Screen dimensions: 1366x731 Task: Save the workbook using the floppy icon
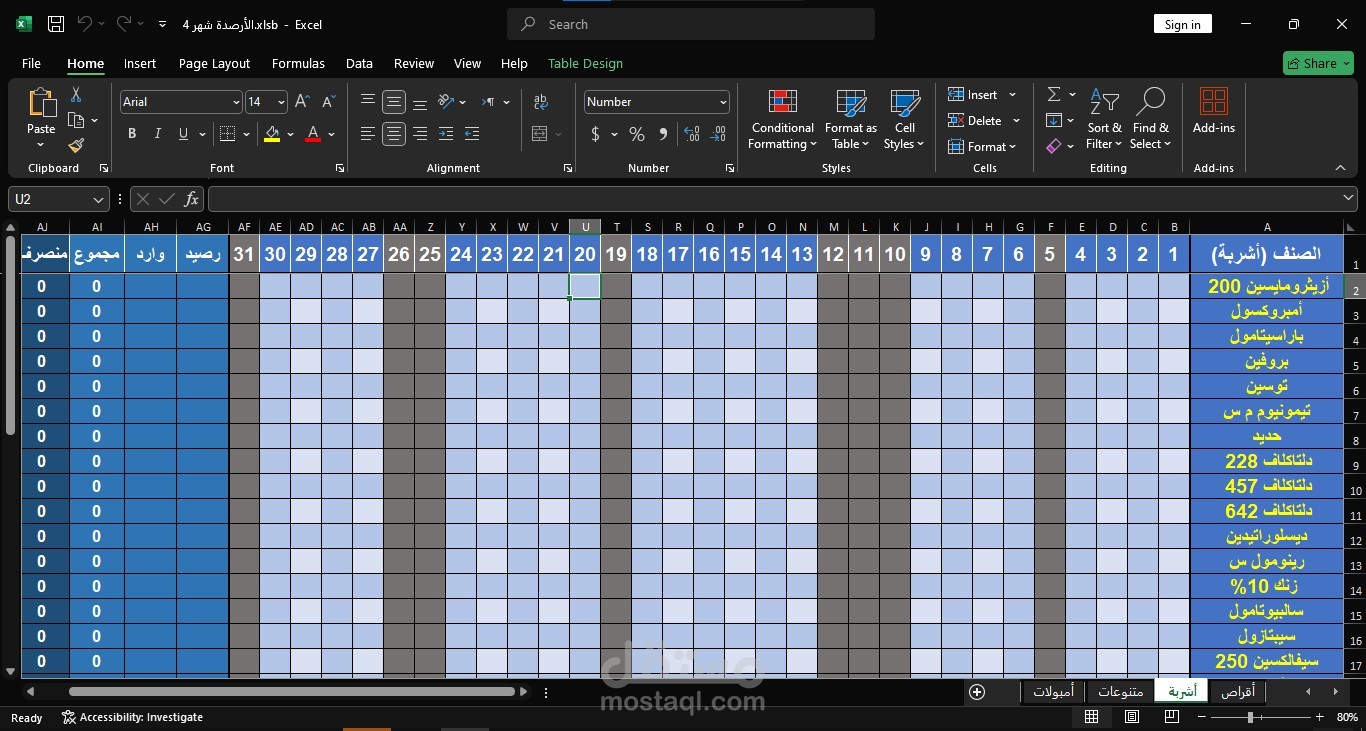coord(56,24)
